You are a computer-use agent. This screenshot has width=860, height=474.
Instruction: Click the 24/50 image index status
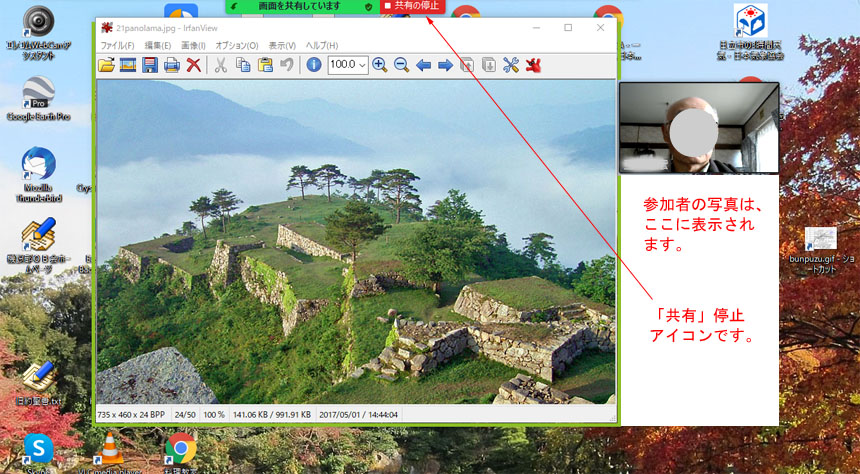click(185, 415)
